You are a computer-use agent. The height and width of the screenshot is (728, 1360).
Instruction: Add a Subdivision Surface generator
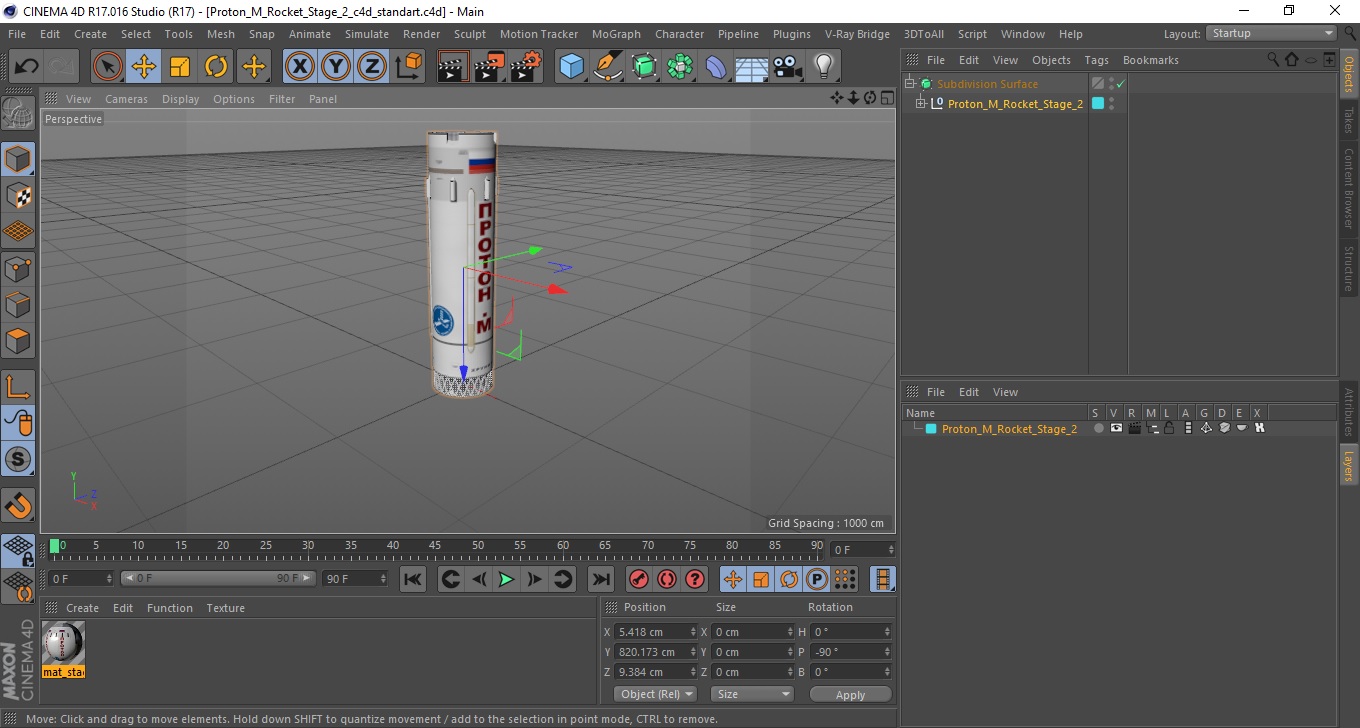[645, 67]
